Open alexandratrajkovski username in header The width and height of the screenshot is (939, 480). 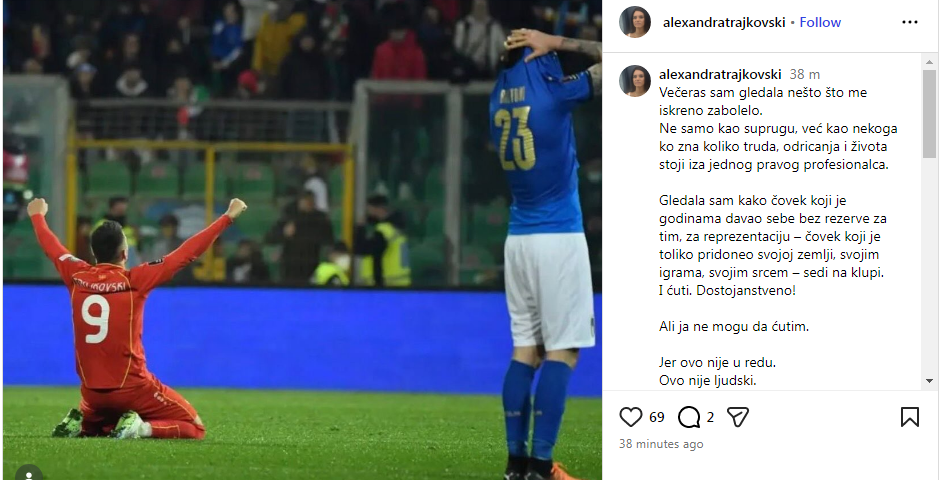726,22
